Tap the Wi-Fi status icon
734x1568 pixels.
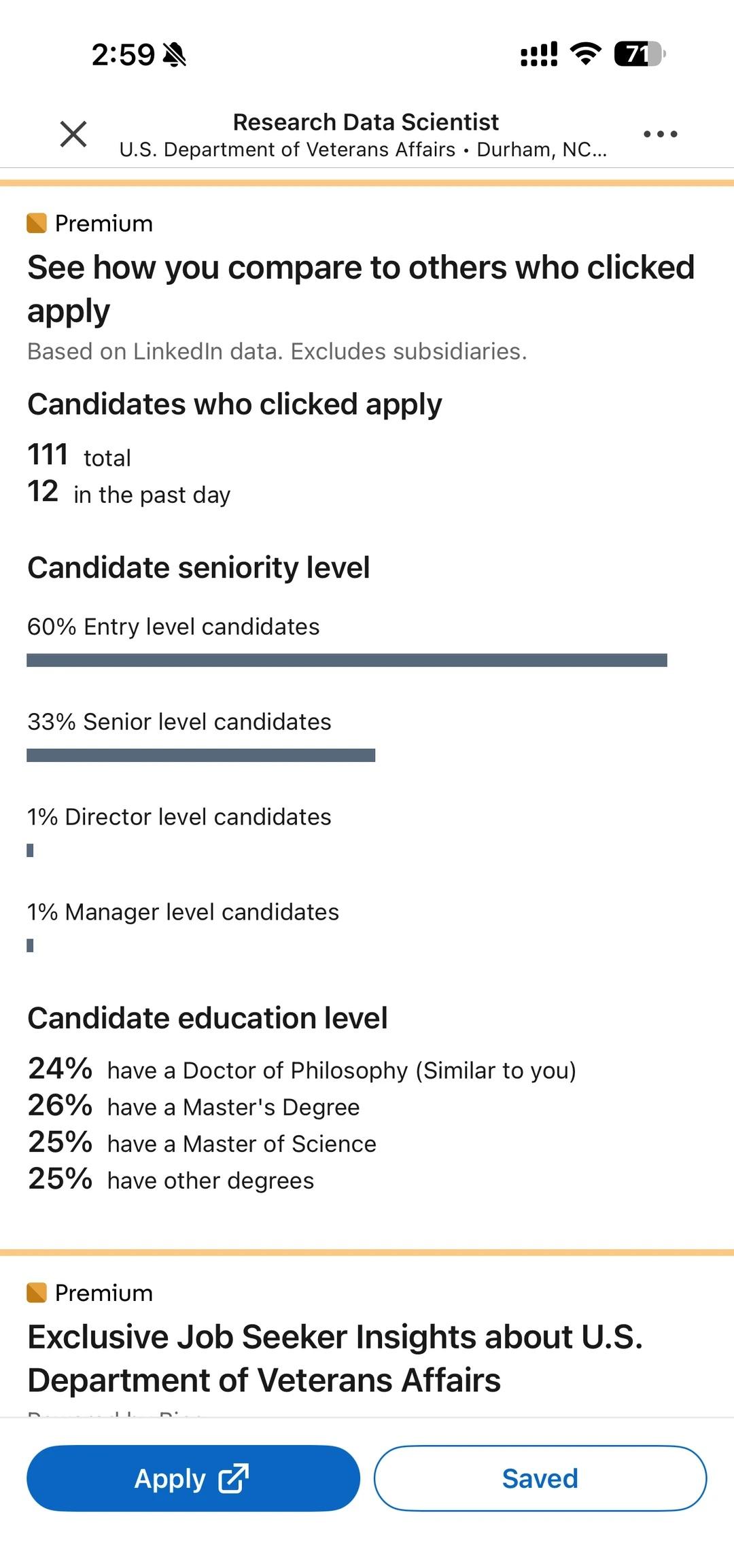tap(585, 54)
